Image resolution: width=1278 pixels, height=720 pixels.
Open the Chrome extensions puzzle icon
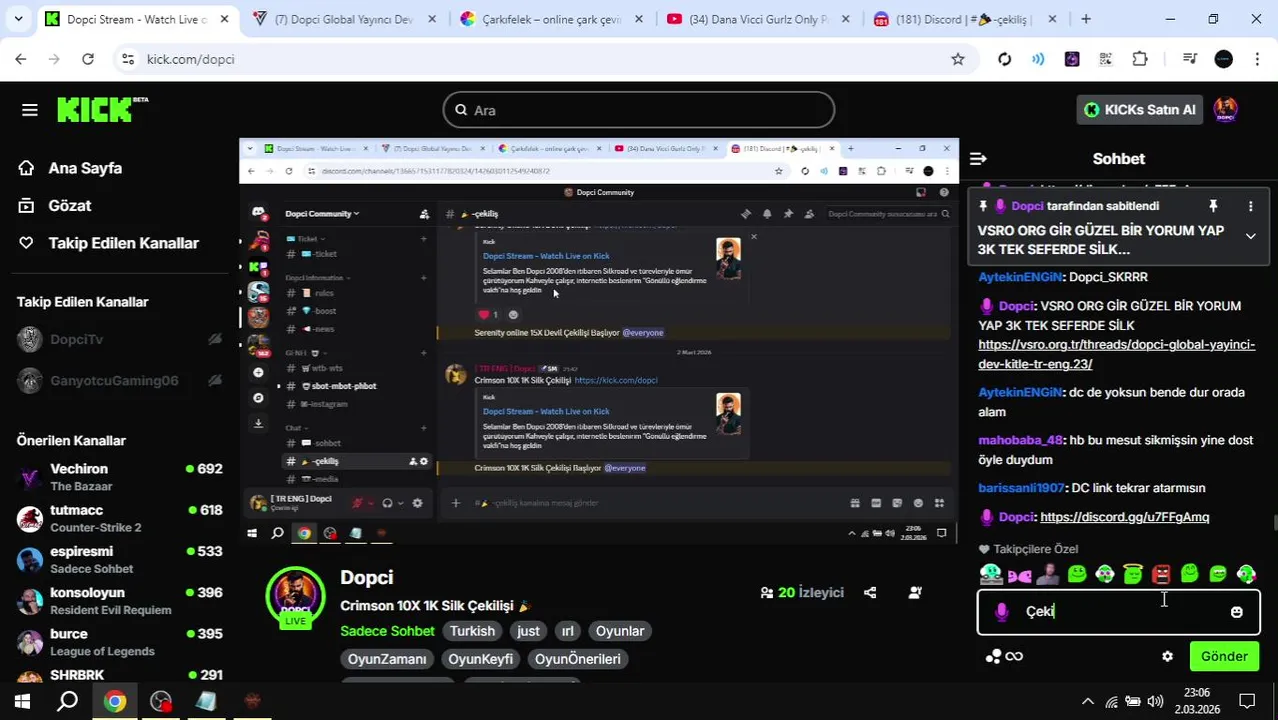1140,59
